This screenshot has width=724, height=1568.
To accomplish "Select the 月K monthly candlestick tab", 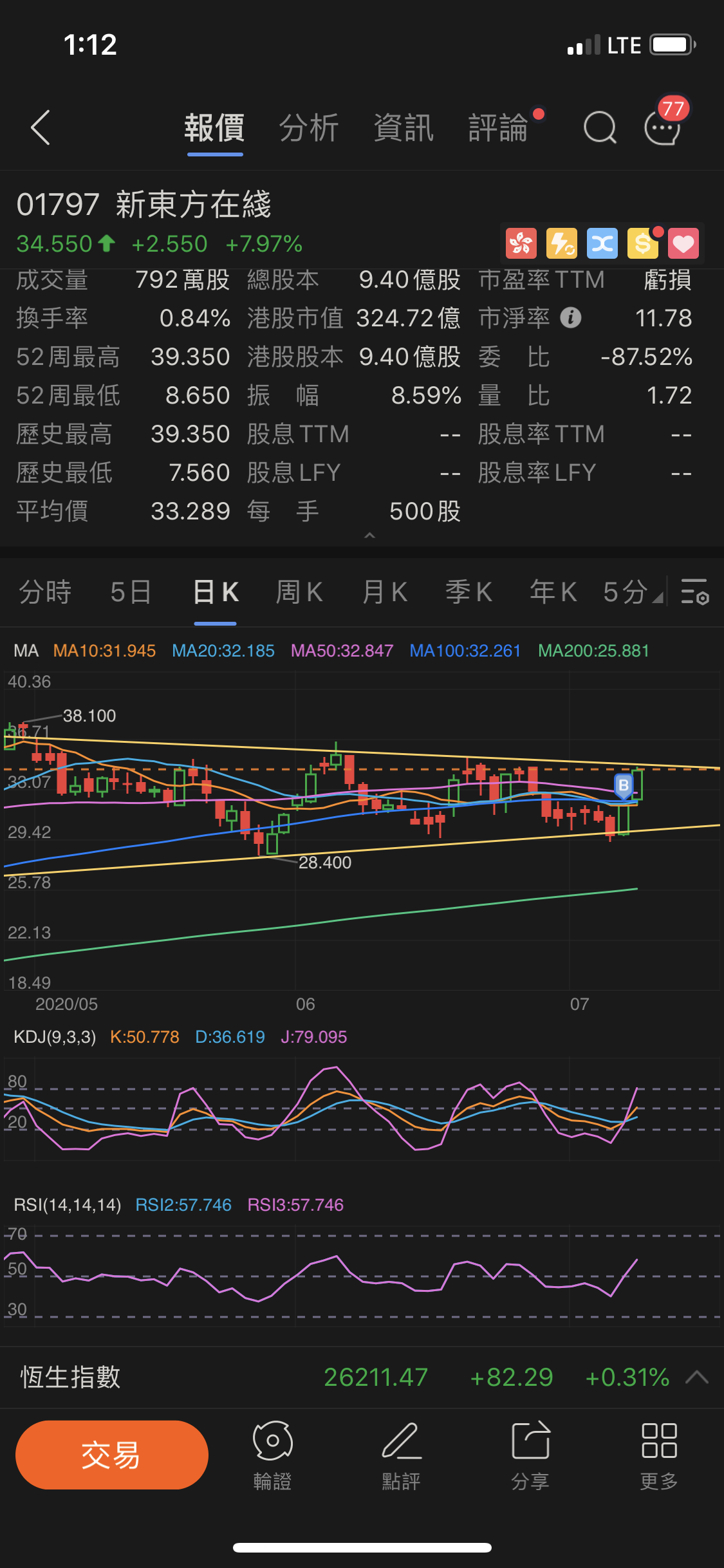I will tap(385, 592).
